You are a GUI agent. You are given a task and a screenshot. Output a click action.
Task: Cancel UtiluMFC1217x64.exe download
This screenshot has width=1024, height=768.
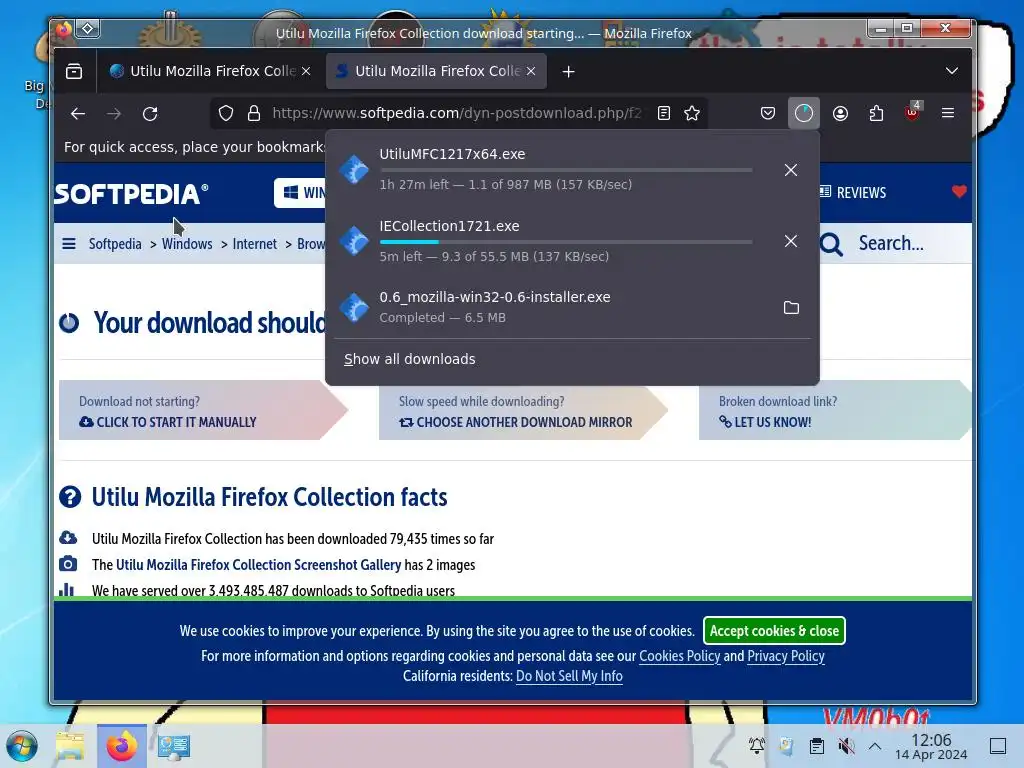(791, 170)
